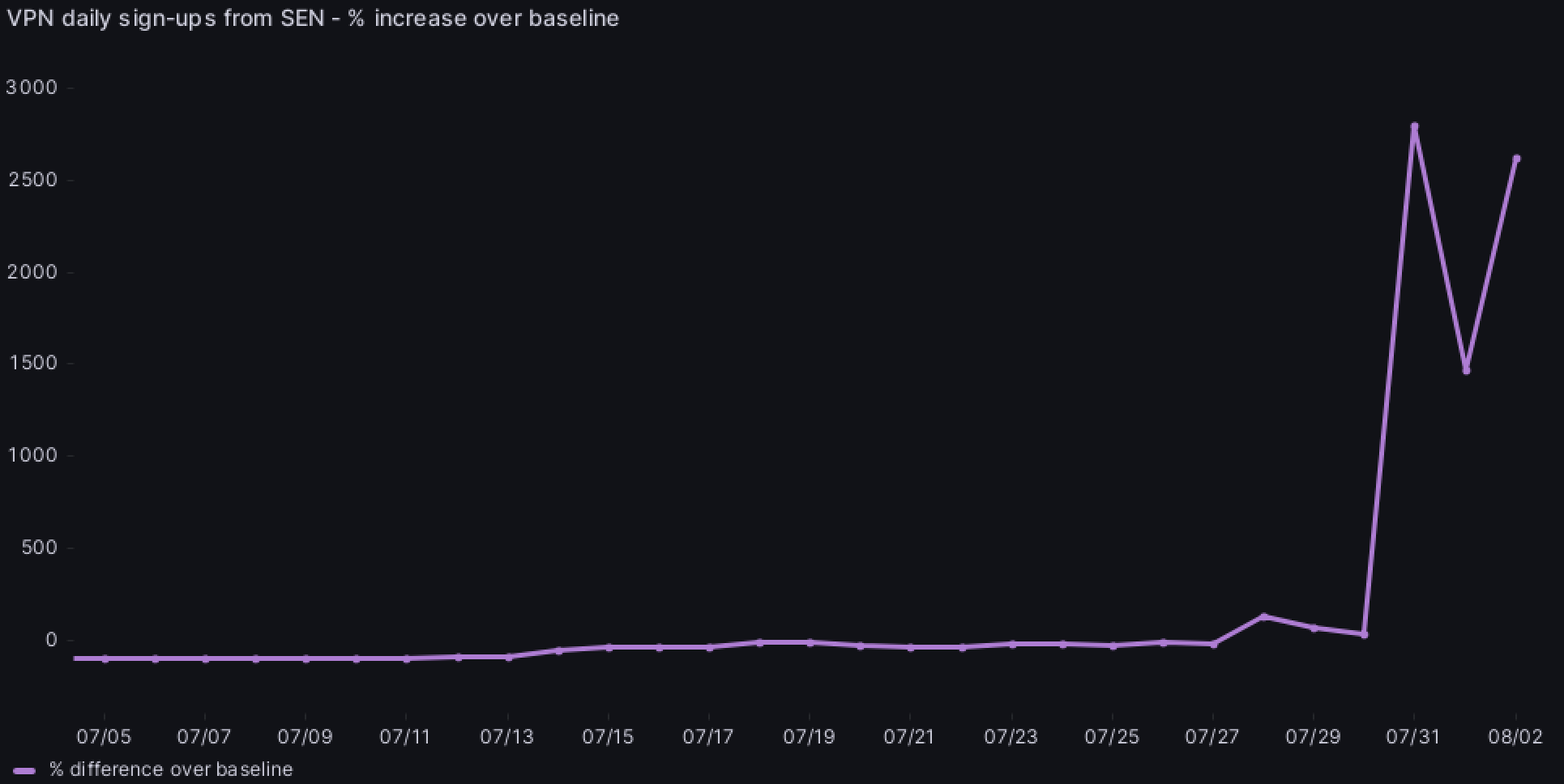Open the purple legend color swatch

[x=24, y=770]
